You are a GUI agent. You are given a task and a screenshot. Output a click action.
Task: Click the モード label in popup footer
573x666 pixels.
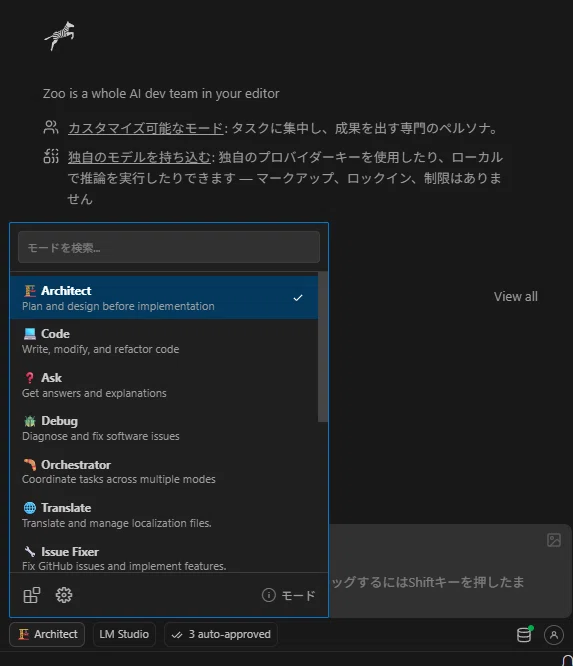[x=299, y=595]
